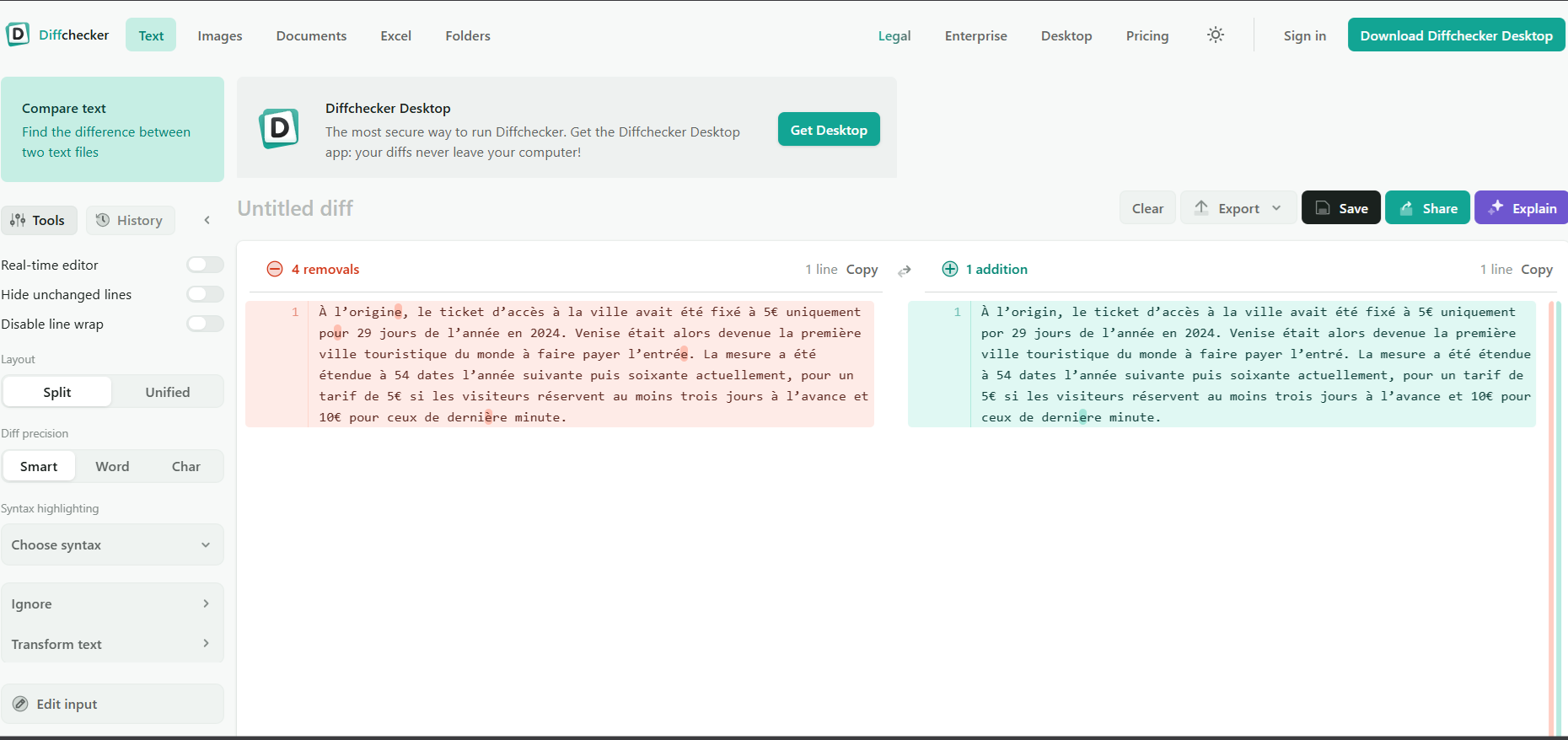Open the Choose syntax dropdown
Screen dimensions: 1568x740
112,544
